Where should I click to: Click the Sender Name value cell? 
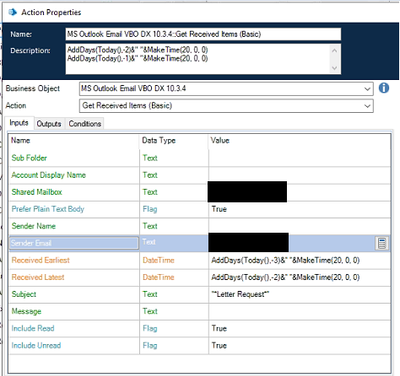[x=299, y=226]
